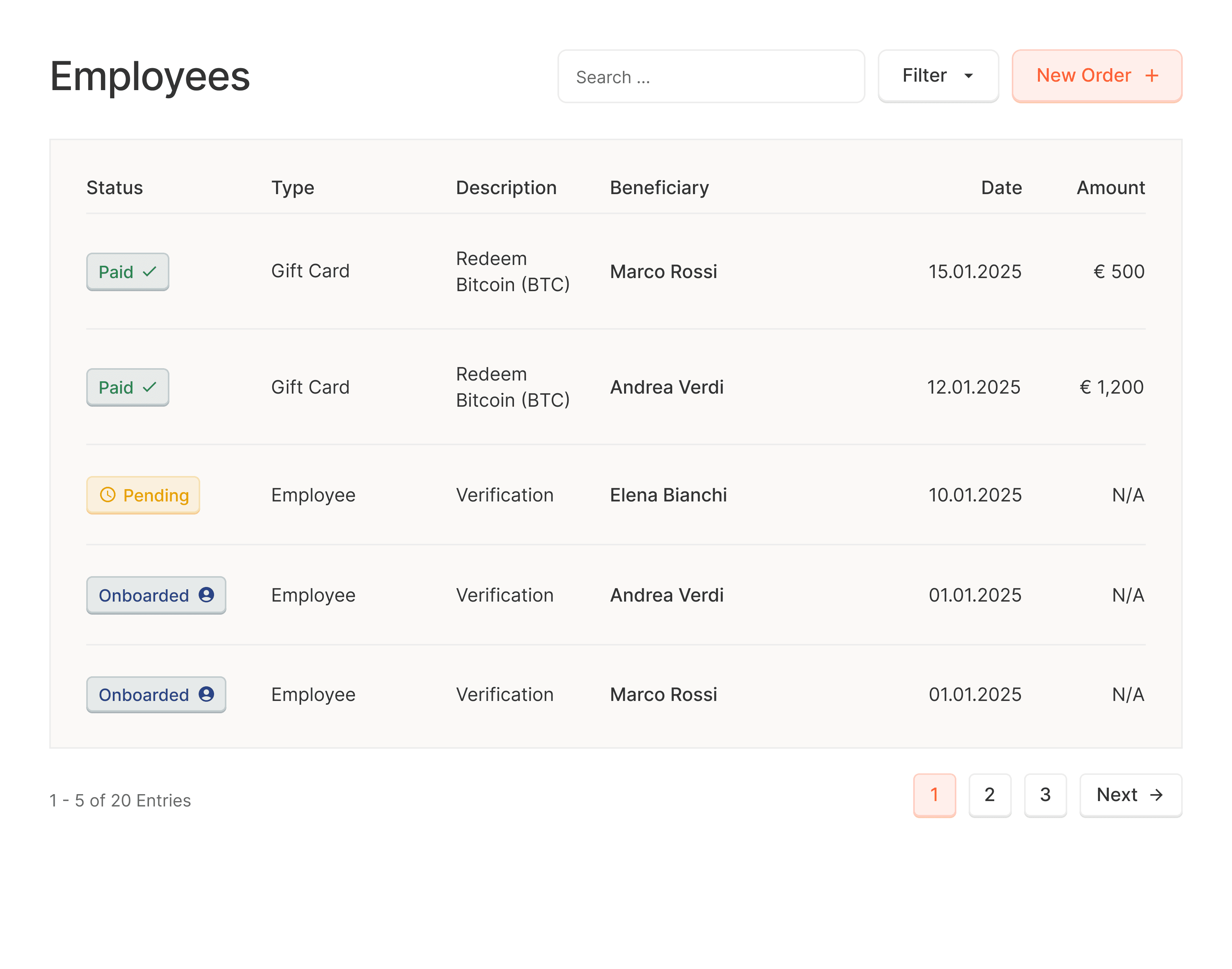Click user icon in Andrea Verdi's Onboarded badge
1232x969 pixels.
click(x=206, y=595)
